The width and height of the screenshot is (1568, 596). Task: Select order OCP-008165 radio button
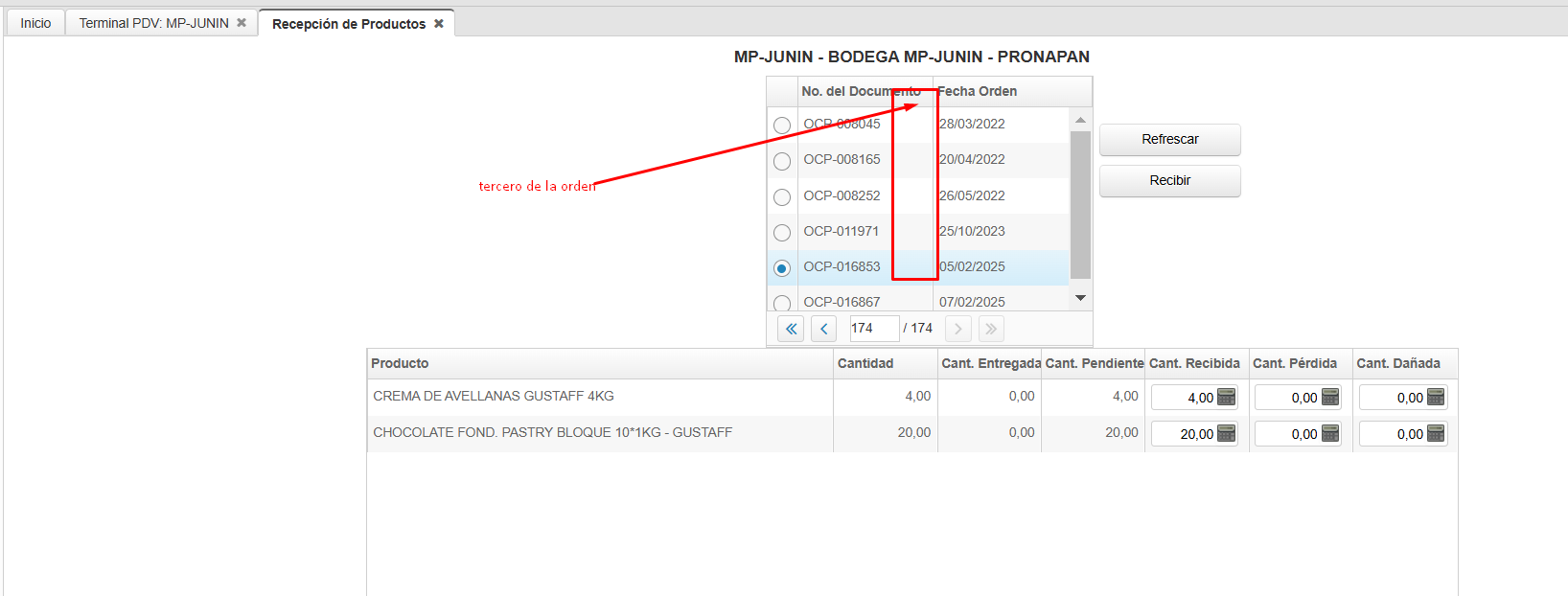(x=782, y=161)
